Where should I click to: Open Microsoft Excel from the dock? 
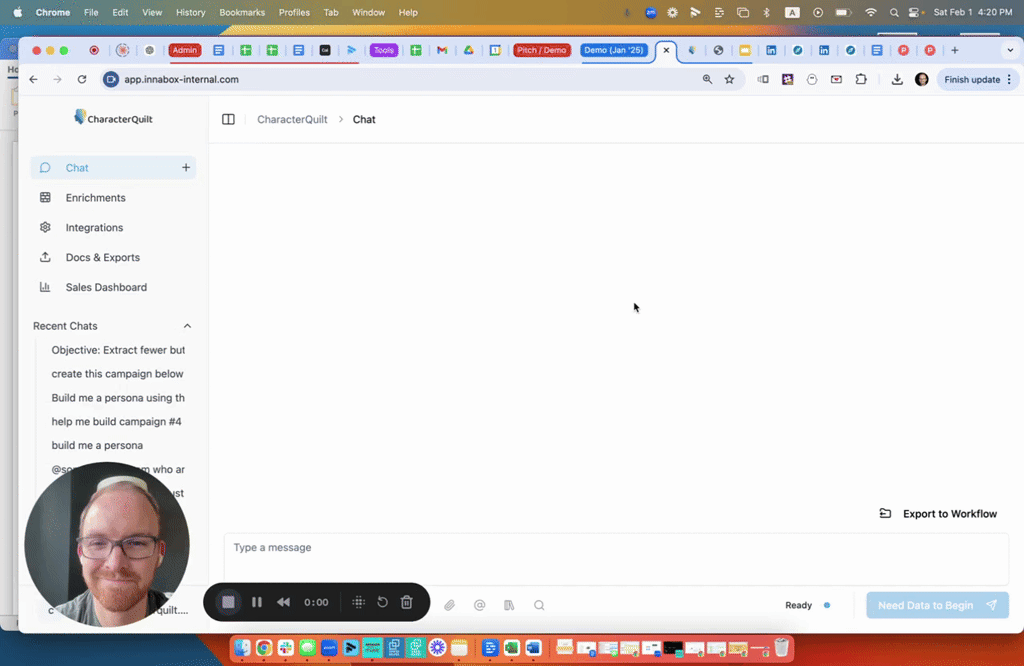(511, 648)
